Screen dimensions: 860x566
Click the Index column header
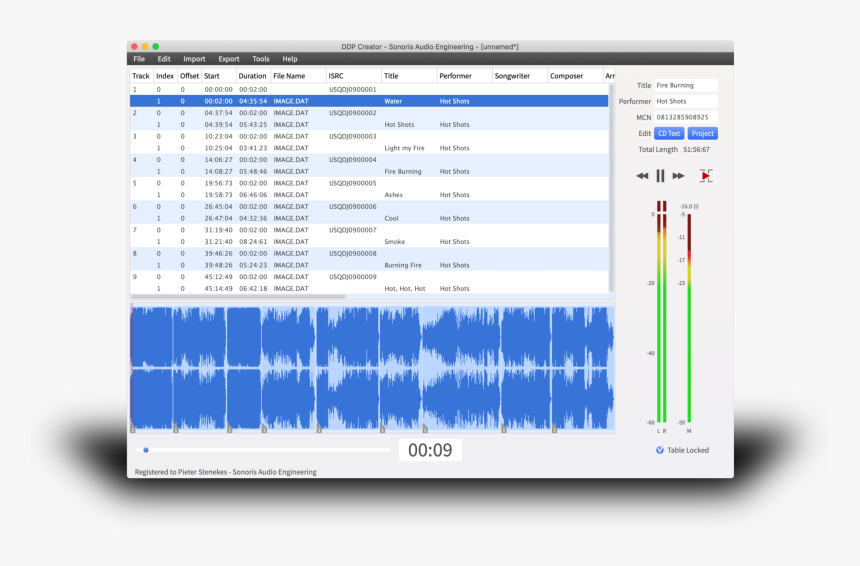[x=165, y=76]
